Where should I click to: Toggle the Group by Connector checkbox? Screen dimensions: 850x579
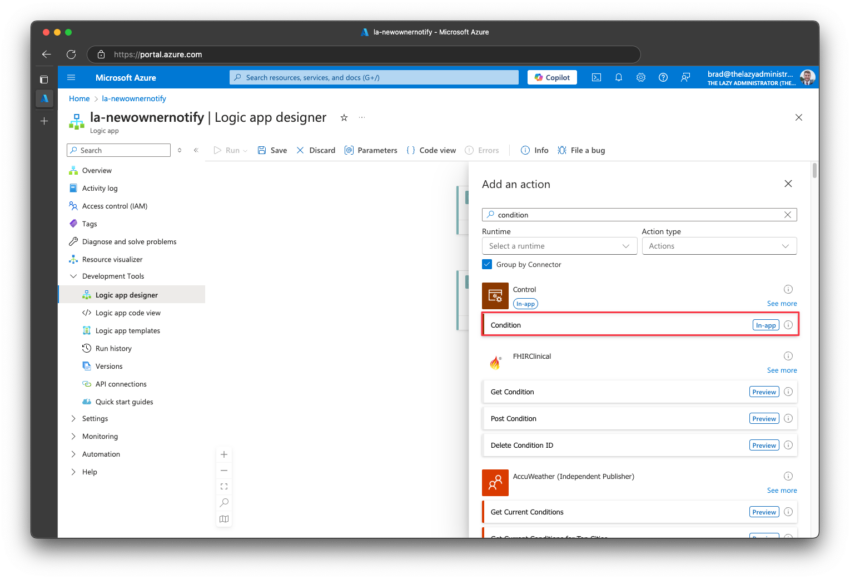point(487,265)
